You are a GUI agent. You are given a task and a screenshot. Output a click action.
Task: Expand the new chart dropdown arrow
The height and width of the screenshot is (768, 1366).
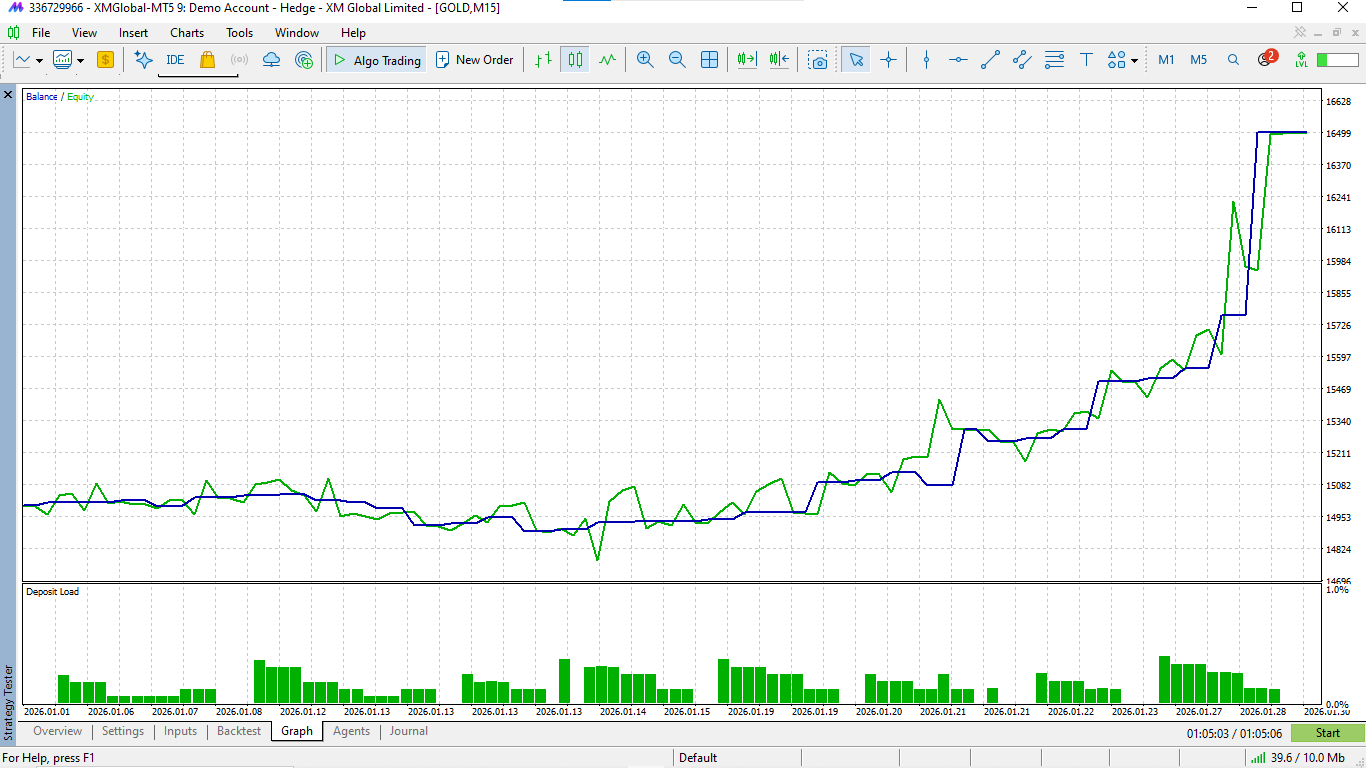(x=39, y=60)
